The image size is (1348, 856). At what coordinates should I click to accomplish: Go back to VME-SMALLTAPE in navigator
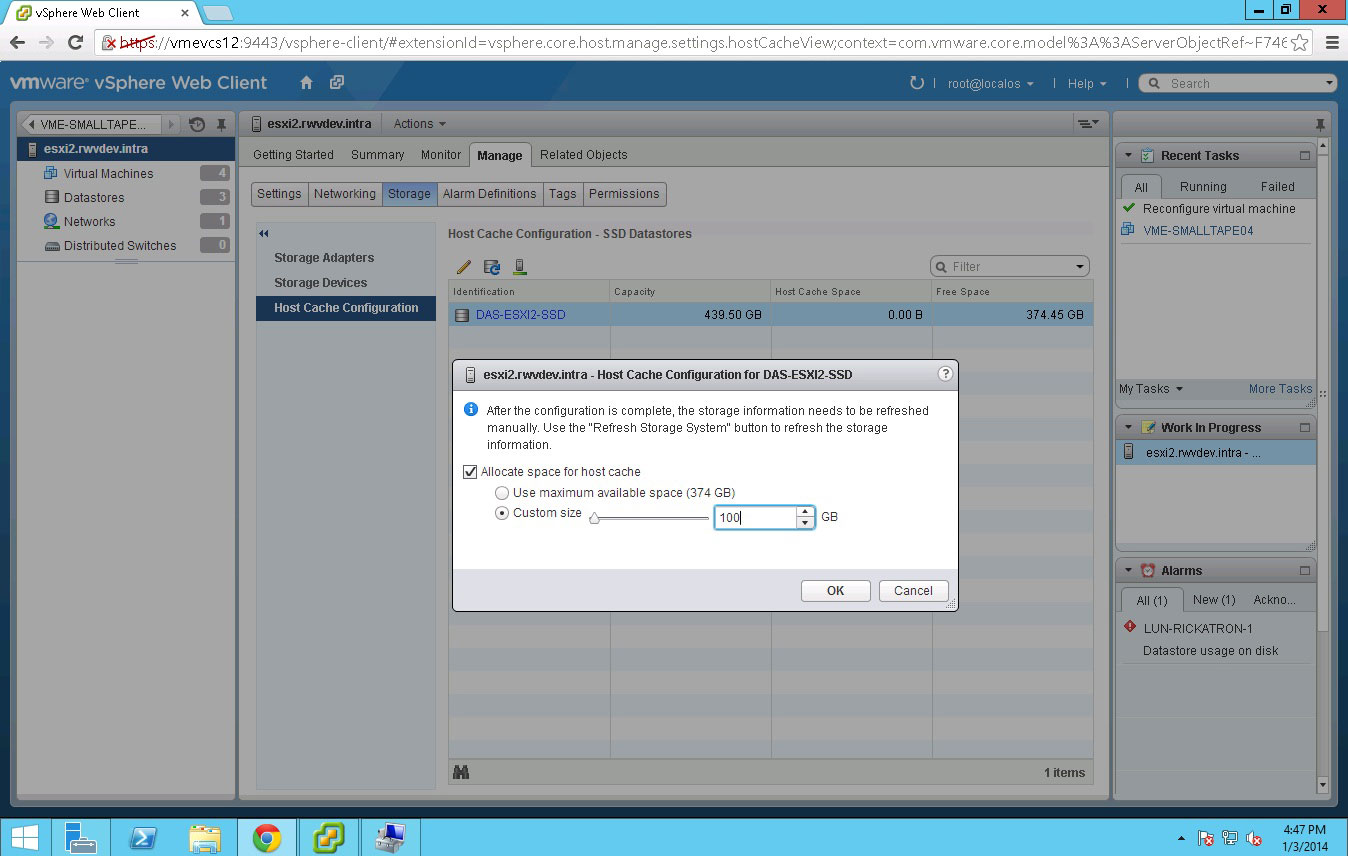(92, 124)
